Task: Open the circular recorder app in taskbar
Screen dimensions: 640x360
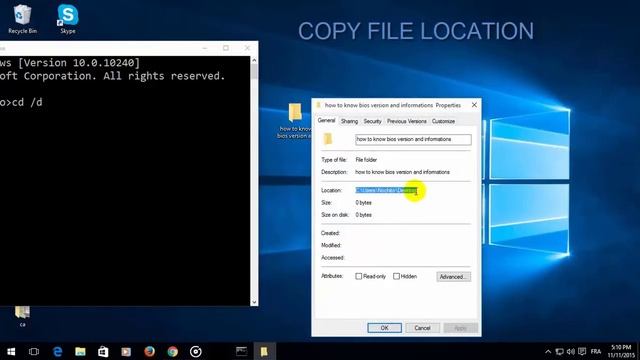Action: coord(196,351)
